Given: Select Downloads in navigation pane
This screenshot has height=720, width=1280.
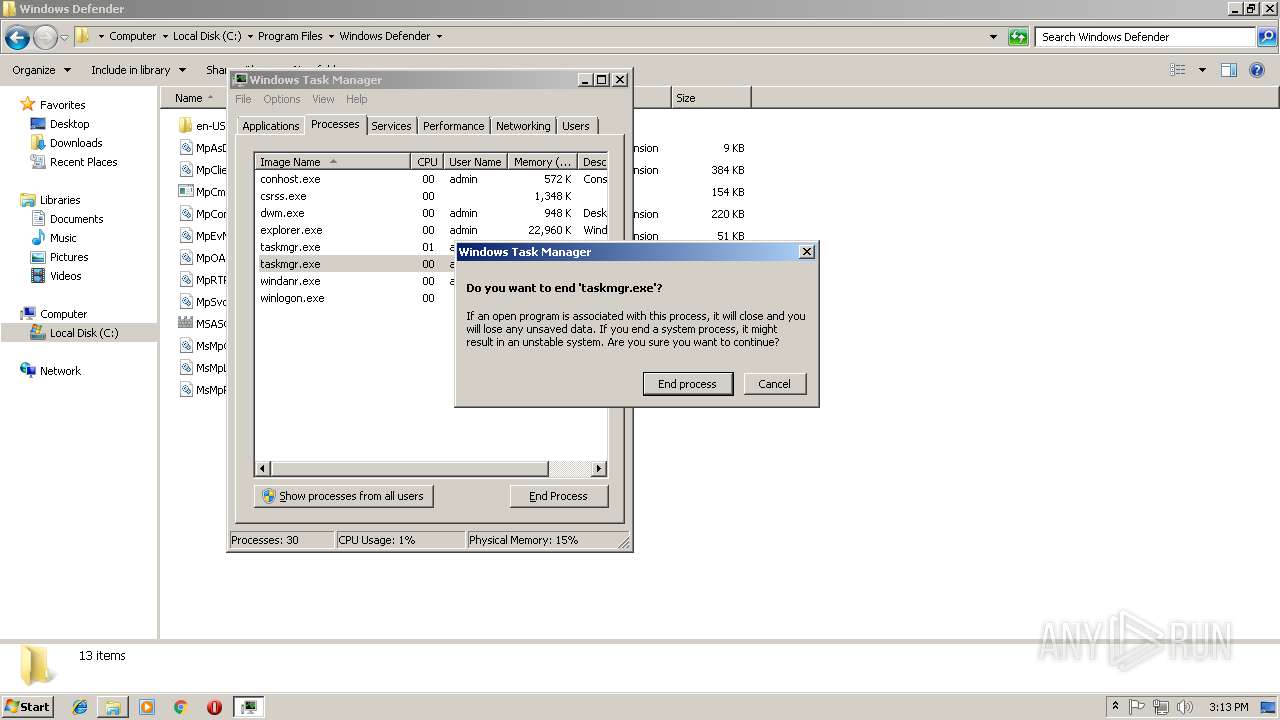Looking at the screenshot, I should (76, 143).
